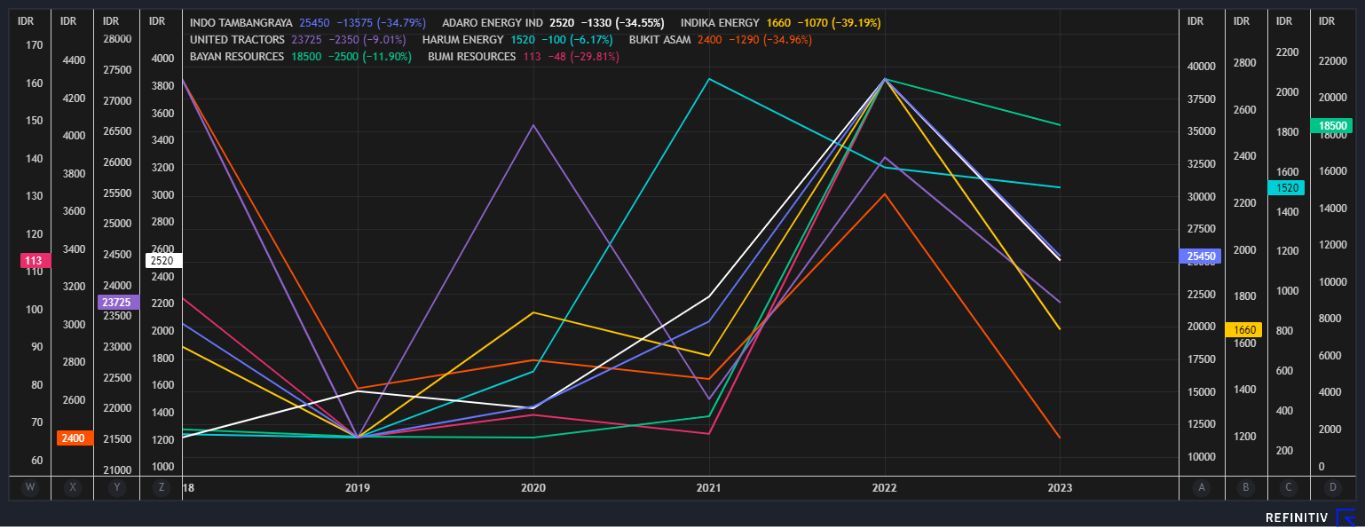Click the 22000 tick on D axis

click(x=1334, y=62)
